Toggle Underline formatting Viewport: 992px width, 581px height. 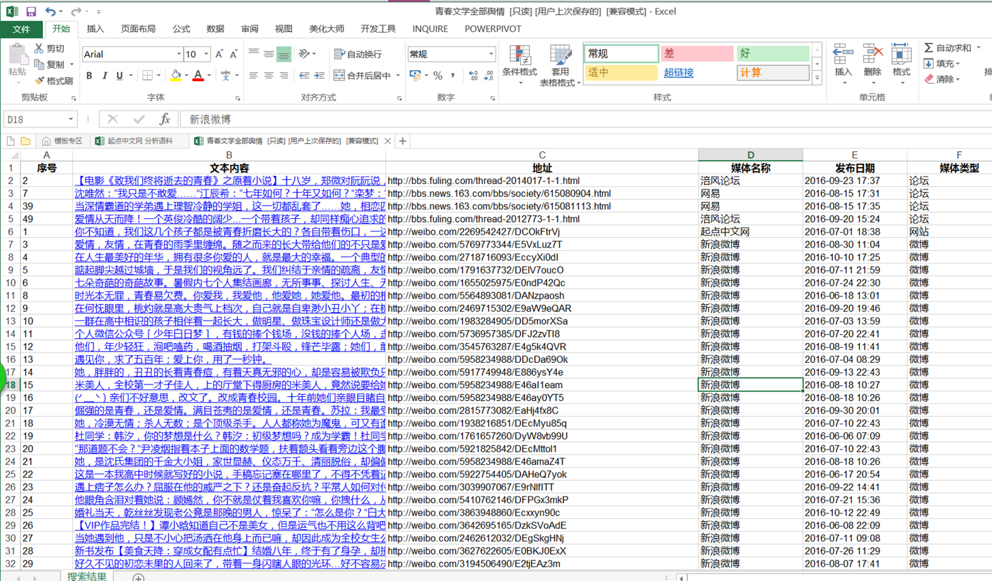(120, 75)
